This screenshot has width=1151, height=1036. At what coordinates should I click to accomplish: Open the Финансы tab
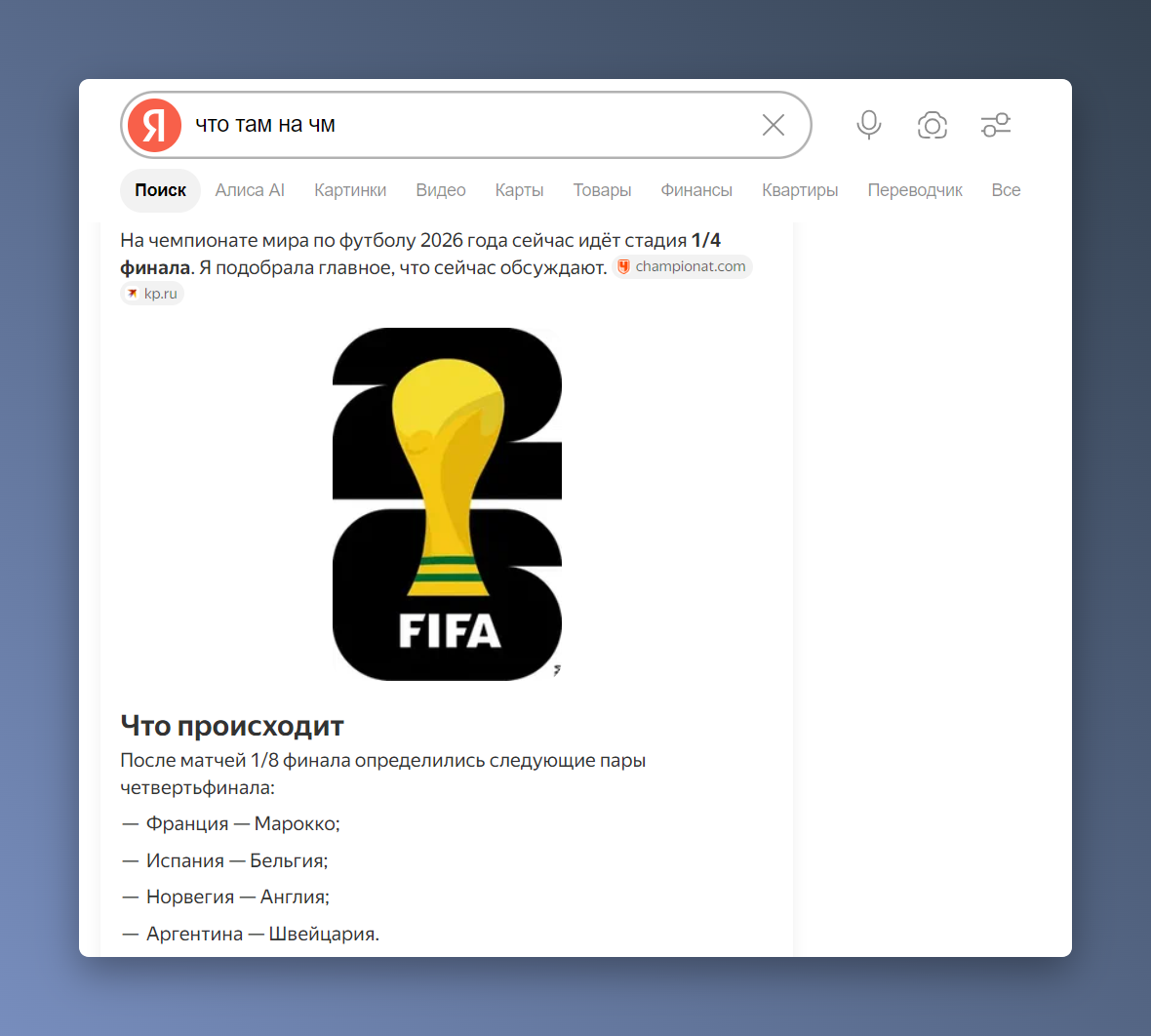[696, 190]
